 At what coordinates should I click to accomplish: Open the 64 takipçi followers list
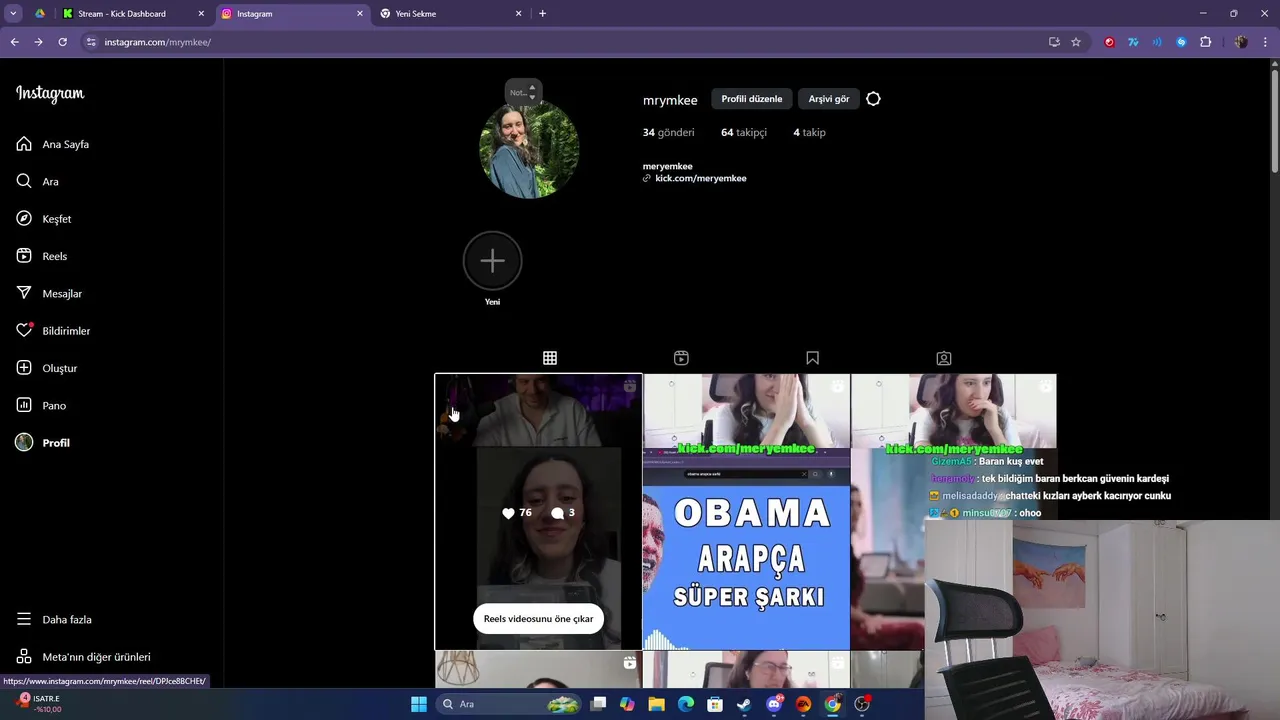(744, 132)
